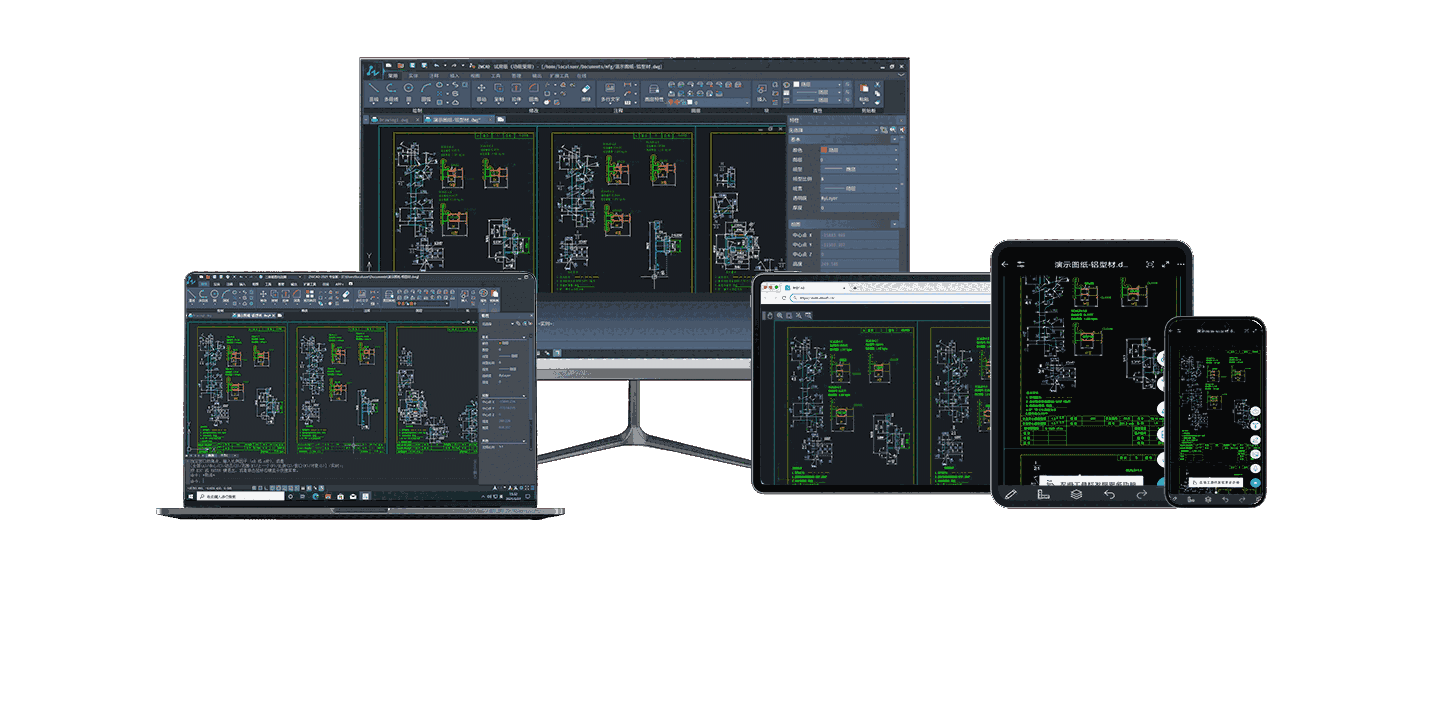Tap fullscreen expand icon in tablet app
Screen dimensions: 1440x712
click(x=1166, y=264)
